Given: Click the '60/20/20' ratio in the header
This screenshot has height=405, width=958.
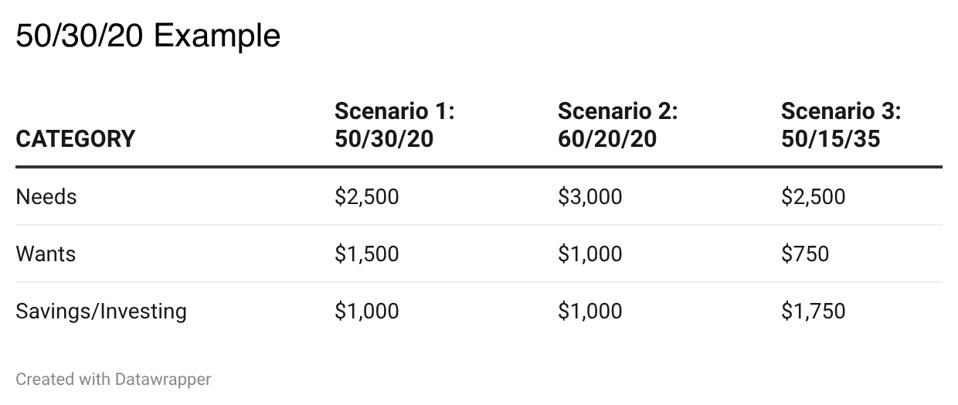Looking at the screenshot, I should click(607, 139).
